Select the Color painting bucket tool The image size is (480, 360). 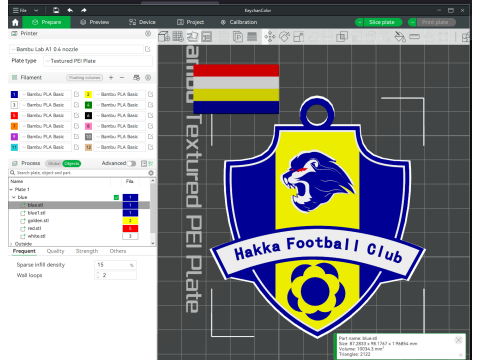(400, 36)
